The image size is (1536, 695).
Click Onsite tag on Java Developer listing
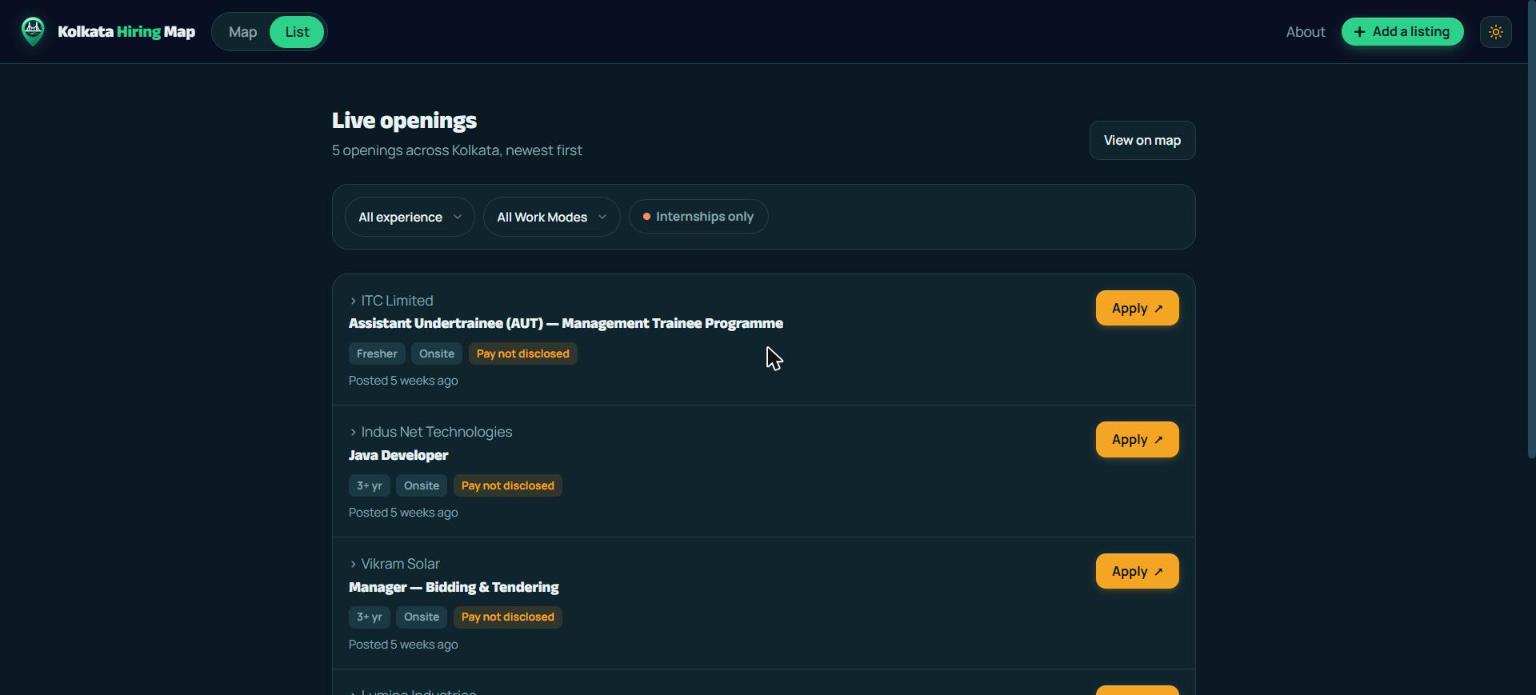pyautogui.click(x=422, y=486)
